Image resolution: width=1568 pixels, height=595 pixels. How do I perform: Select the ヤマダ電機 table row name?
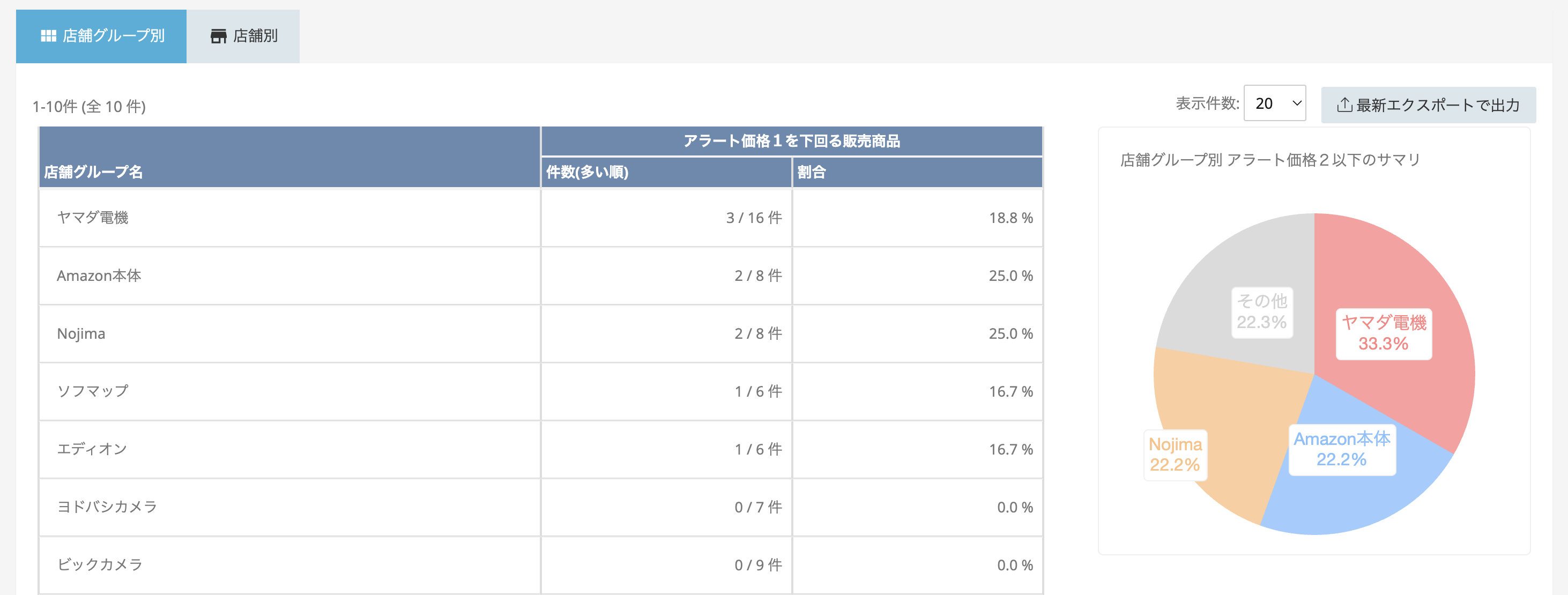[x=93, y=218]
